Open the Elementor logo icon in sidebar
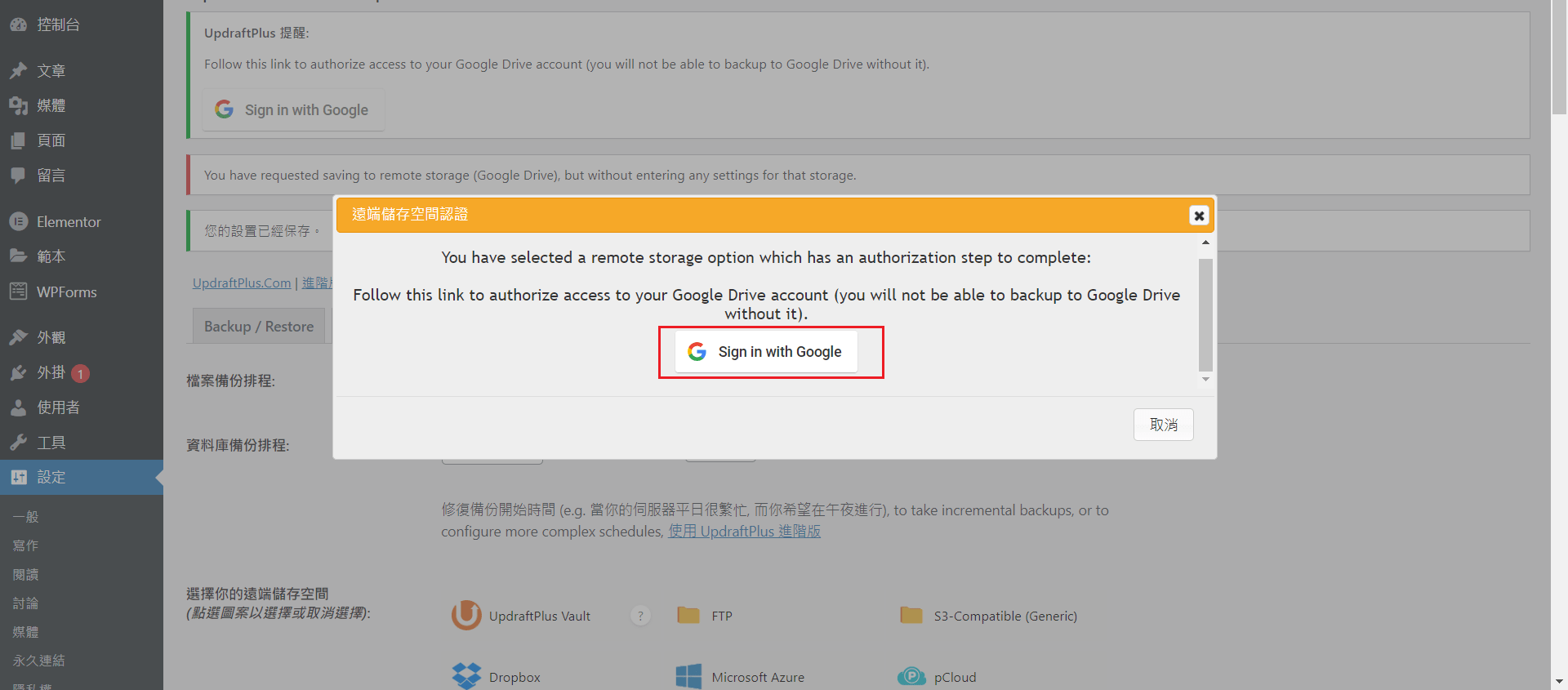Viewport: 1568px width, 690px height. [19, 221]
